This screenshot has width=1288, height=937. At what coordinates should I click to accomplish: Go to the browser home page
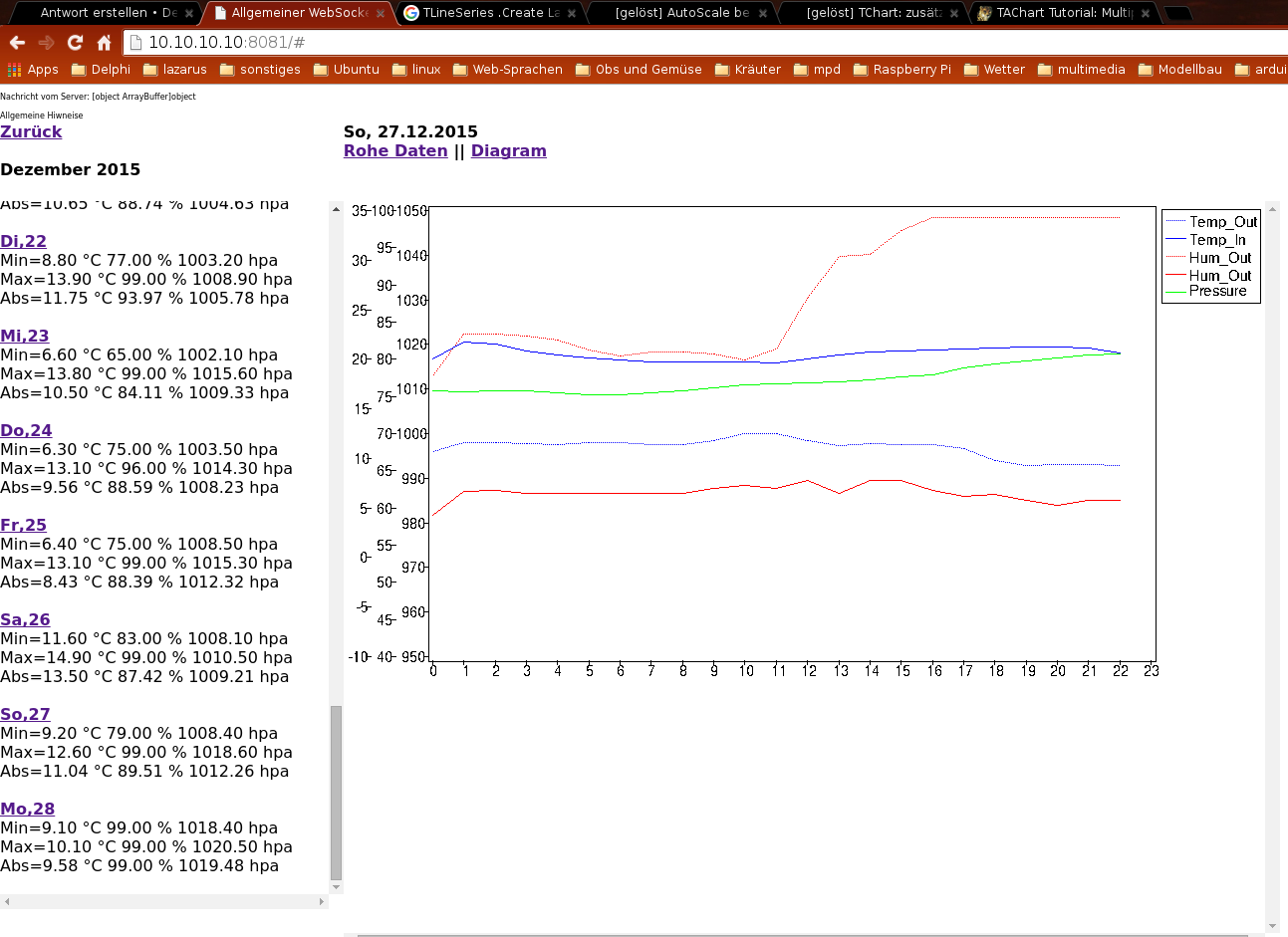(104, 42)
